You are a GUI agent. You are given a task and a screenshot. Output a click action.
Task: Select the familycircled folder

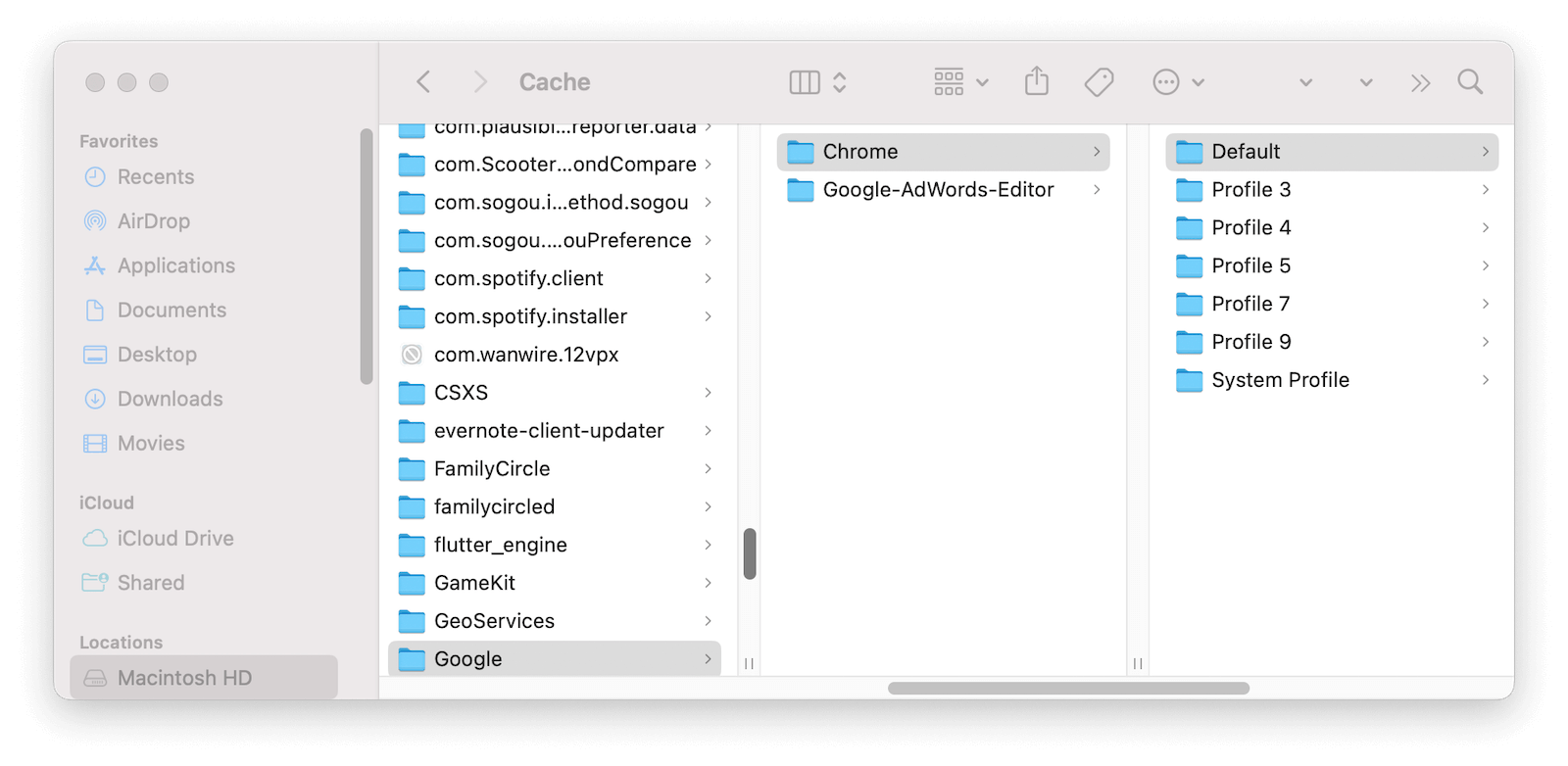click(x=555, y=507)
